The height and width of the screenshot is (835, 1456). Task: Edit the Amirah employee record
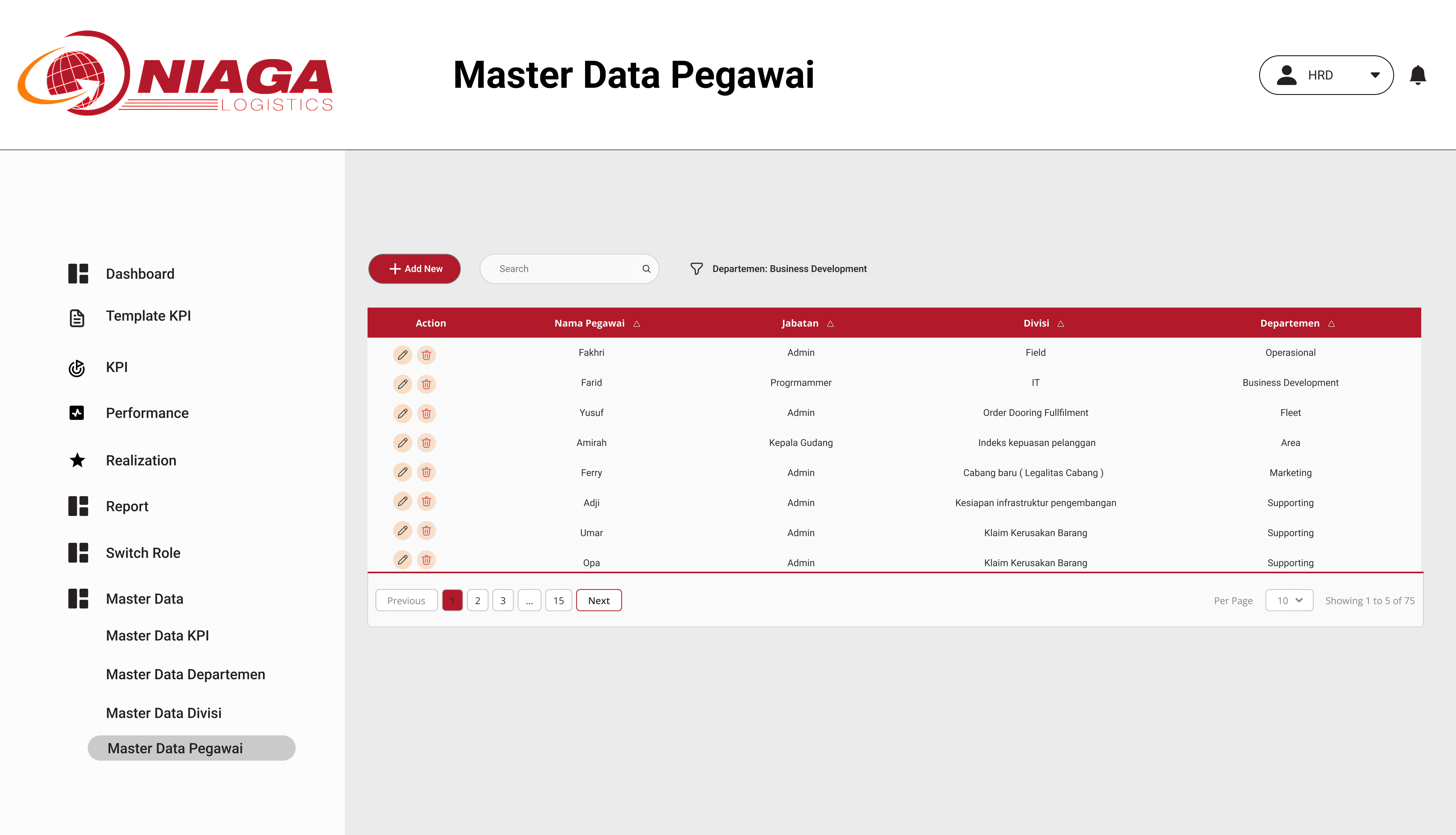click(x=402, y=443)
